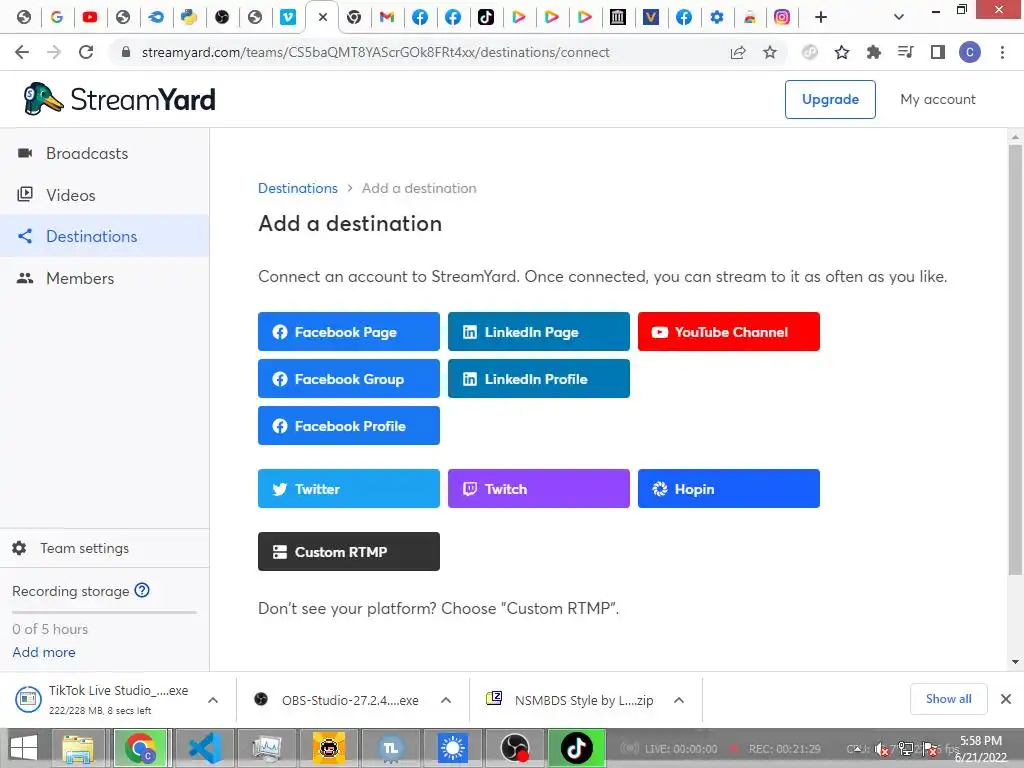Image resolution: width=1024 pixels, height=768 pixels.
Task: Open the Windows Start menu
Action: (x=24, y=748)
